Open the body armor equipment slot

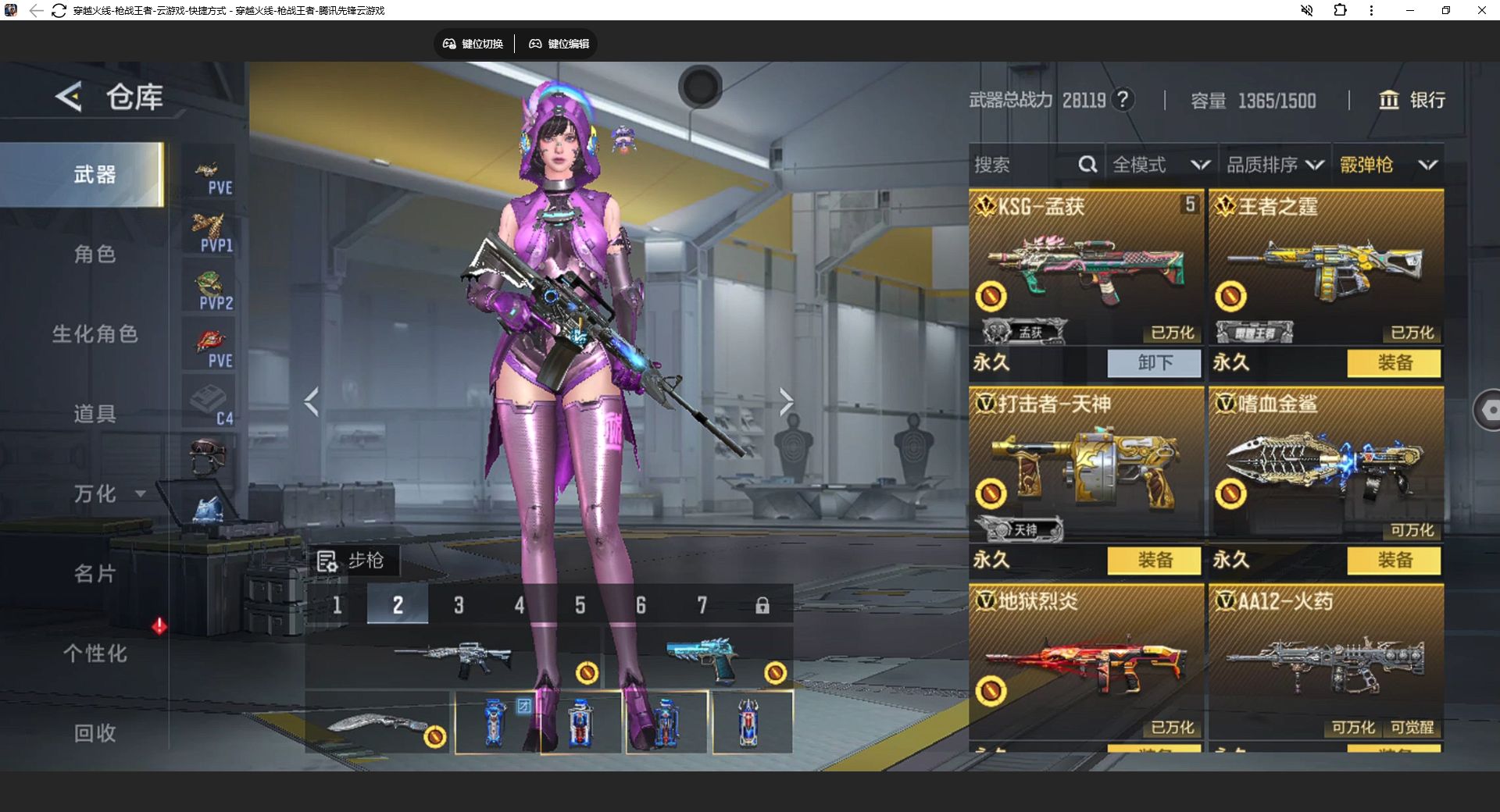[209, 510]
